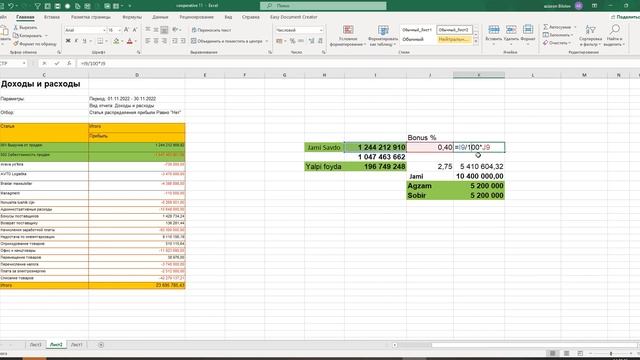
Task: Switch to sheet tab Лист3
Action: [36, 344]
